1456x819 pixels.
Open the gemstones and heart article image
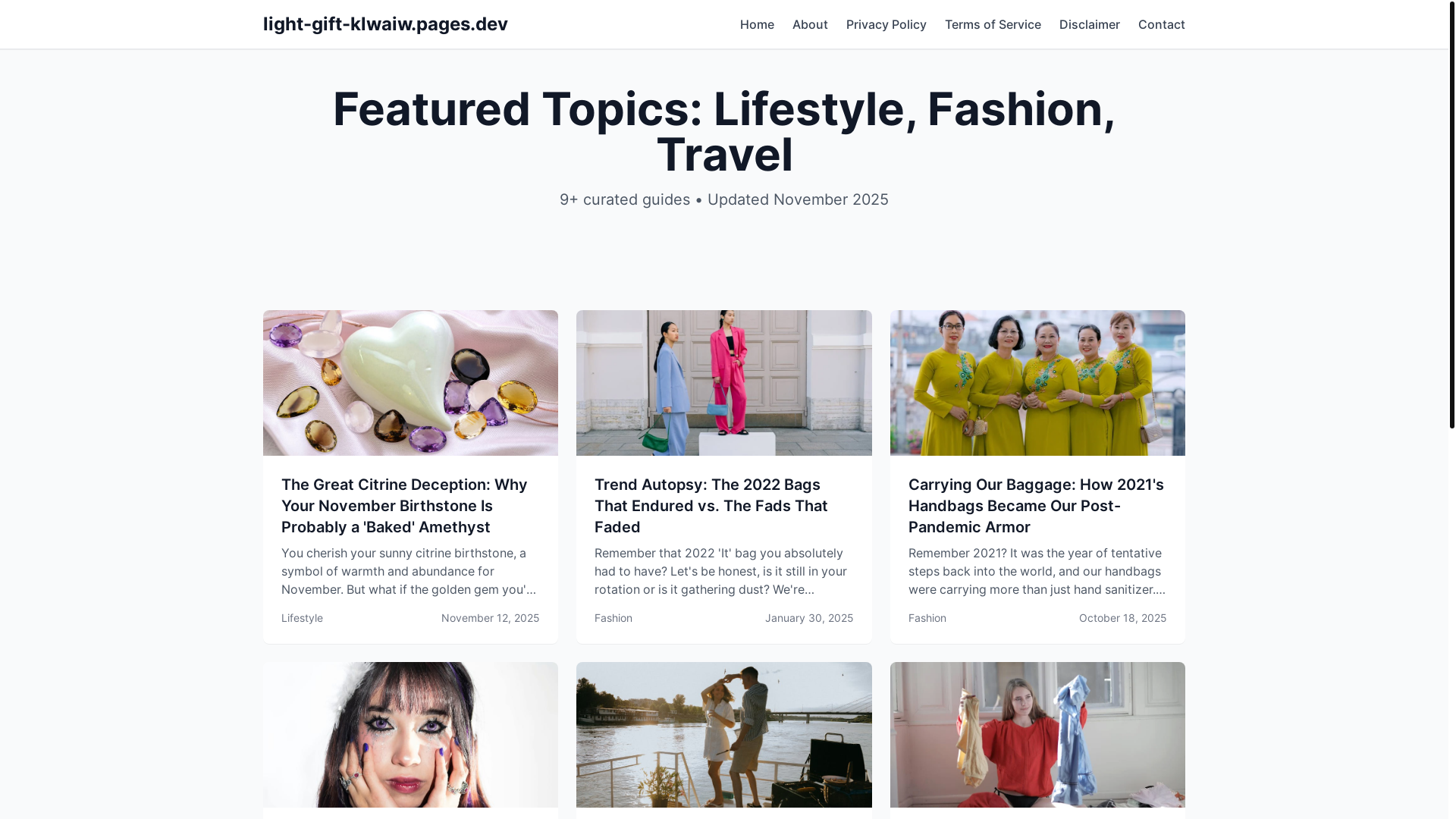[410, 383]
